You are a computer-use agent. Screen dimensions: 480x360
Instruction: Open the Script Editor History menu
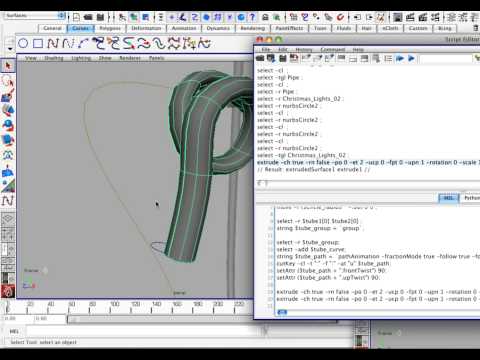point(304,50)
